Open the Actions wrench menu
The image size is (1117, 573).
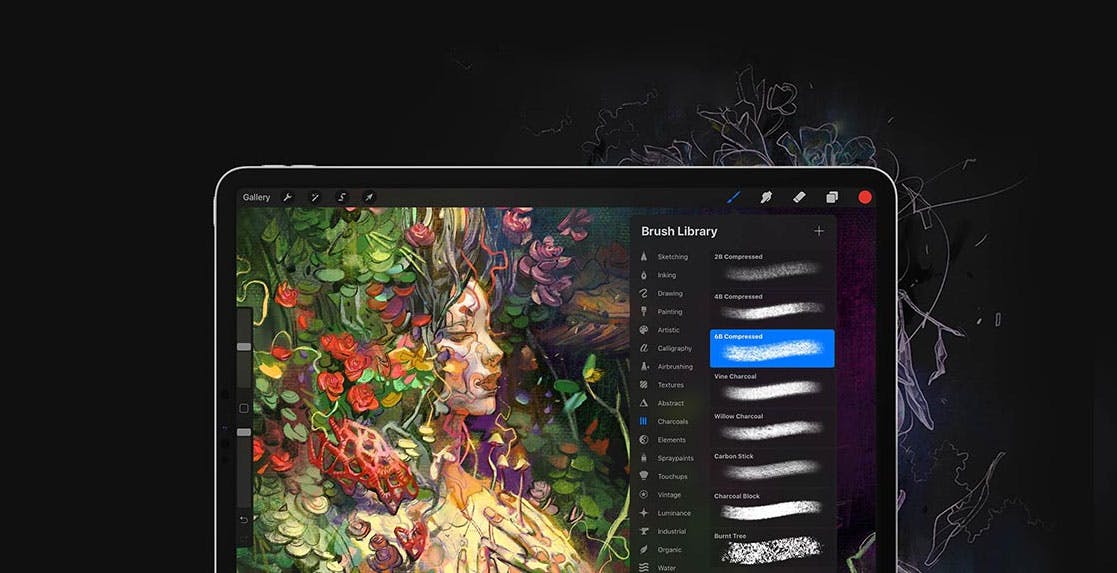pyautogui.click(x=288, y=197)
